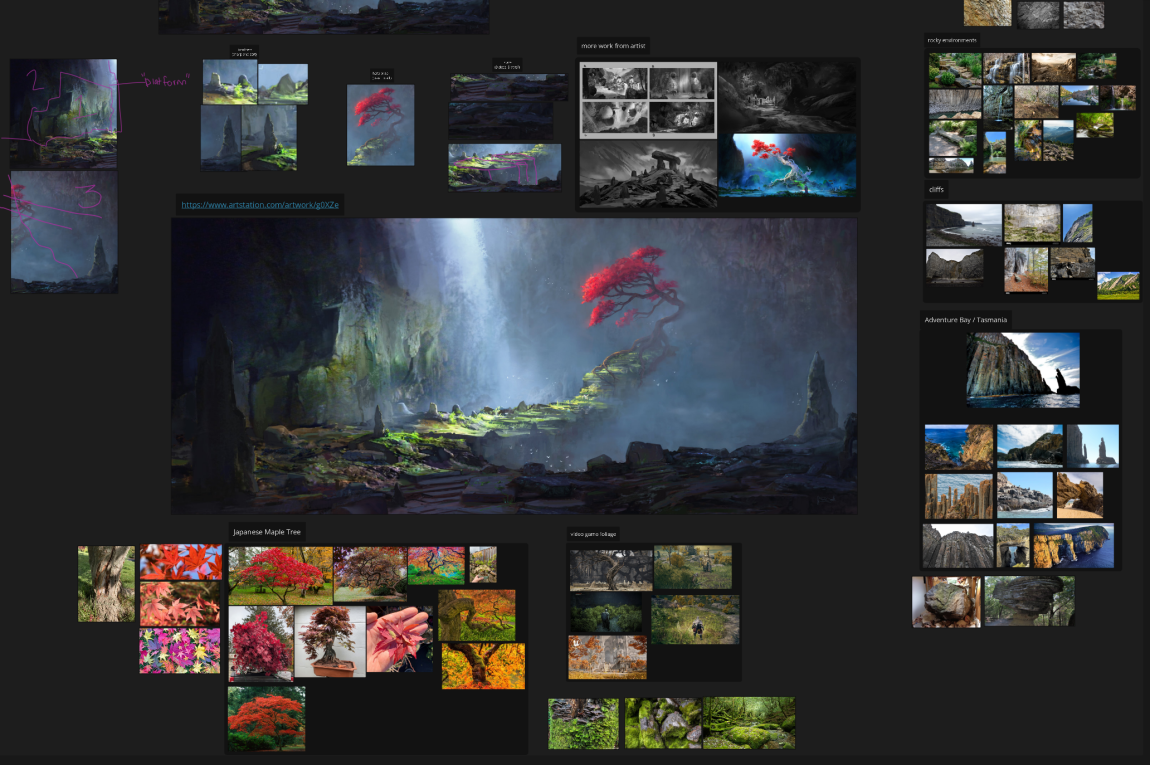Select the large Tasmania sea cliff photo
The height and width of the screenshot is (765, 1150).
tap(1022, 370)
